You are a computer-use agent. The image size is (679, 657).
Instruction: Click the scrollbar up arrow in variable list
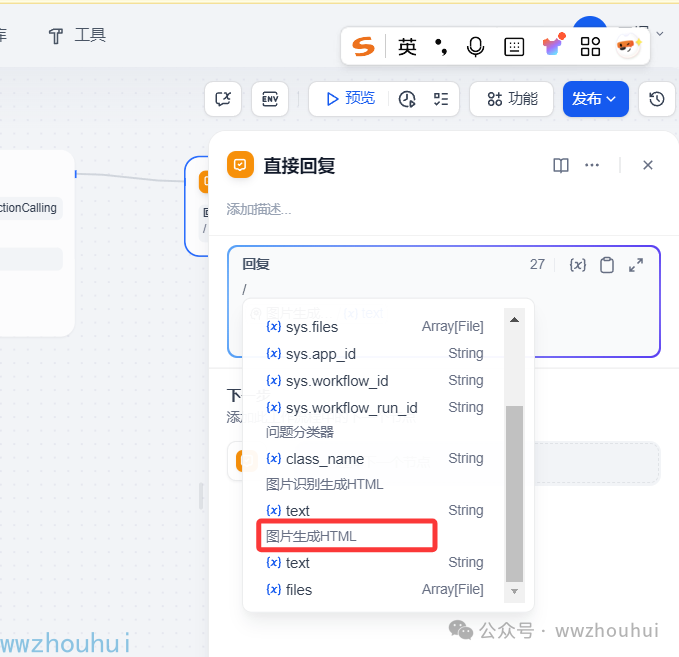click(x=514, y=320)
